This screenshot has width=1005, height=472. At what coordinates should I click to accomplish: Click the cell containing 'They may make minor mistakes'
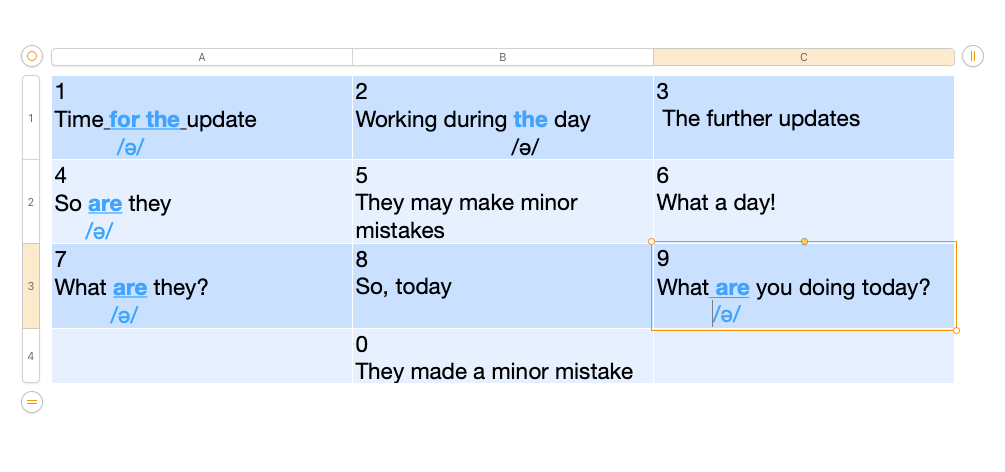[x=502, y=203]
